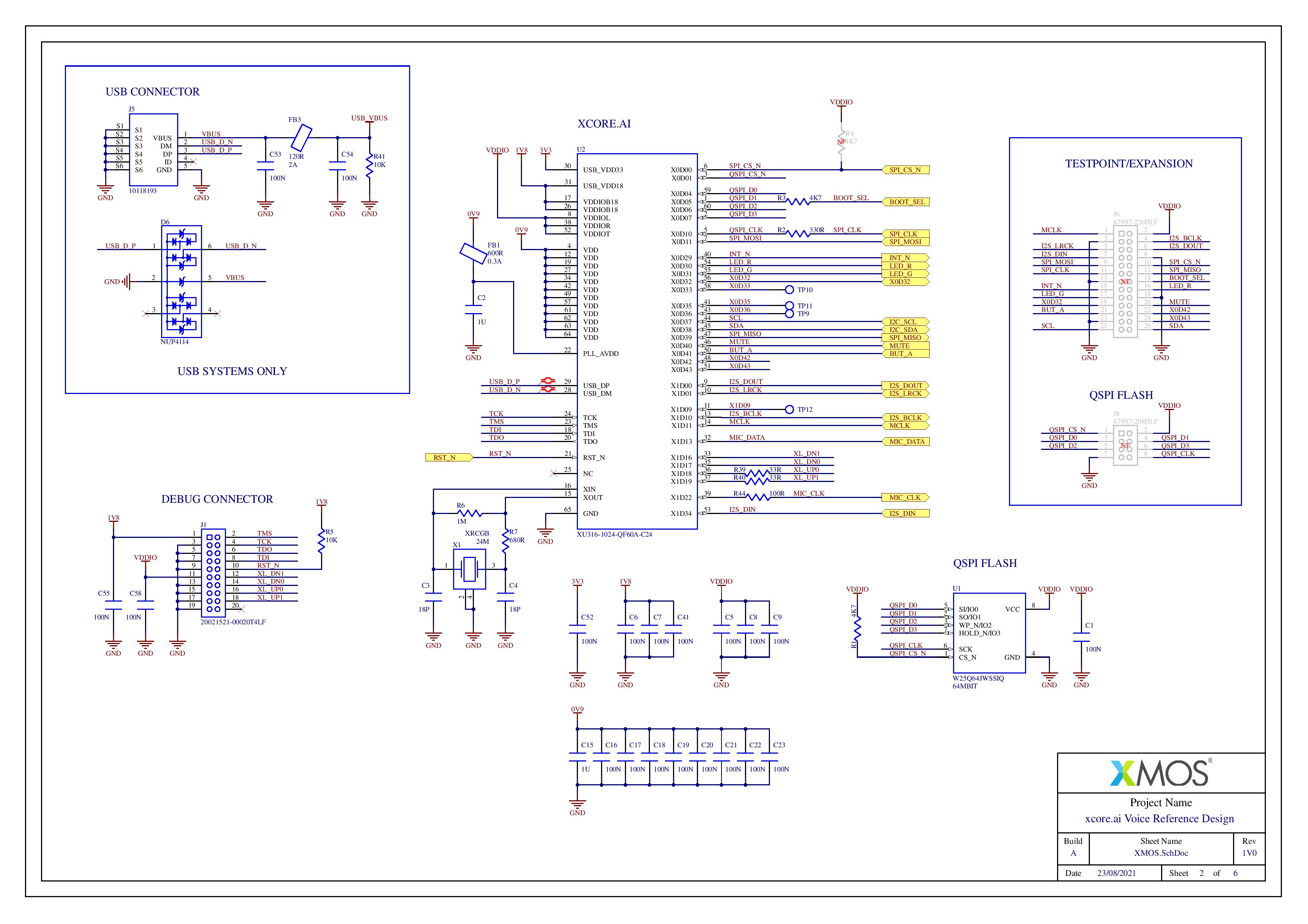Click resistor R3 4K7 symbol
Viewport: 1308px width, 924px height.
click(798, 202)
